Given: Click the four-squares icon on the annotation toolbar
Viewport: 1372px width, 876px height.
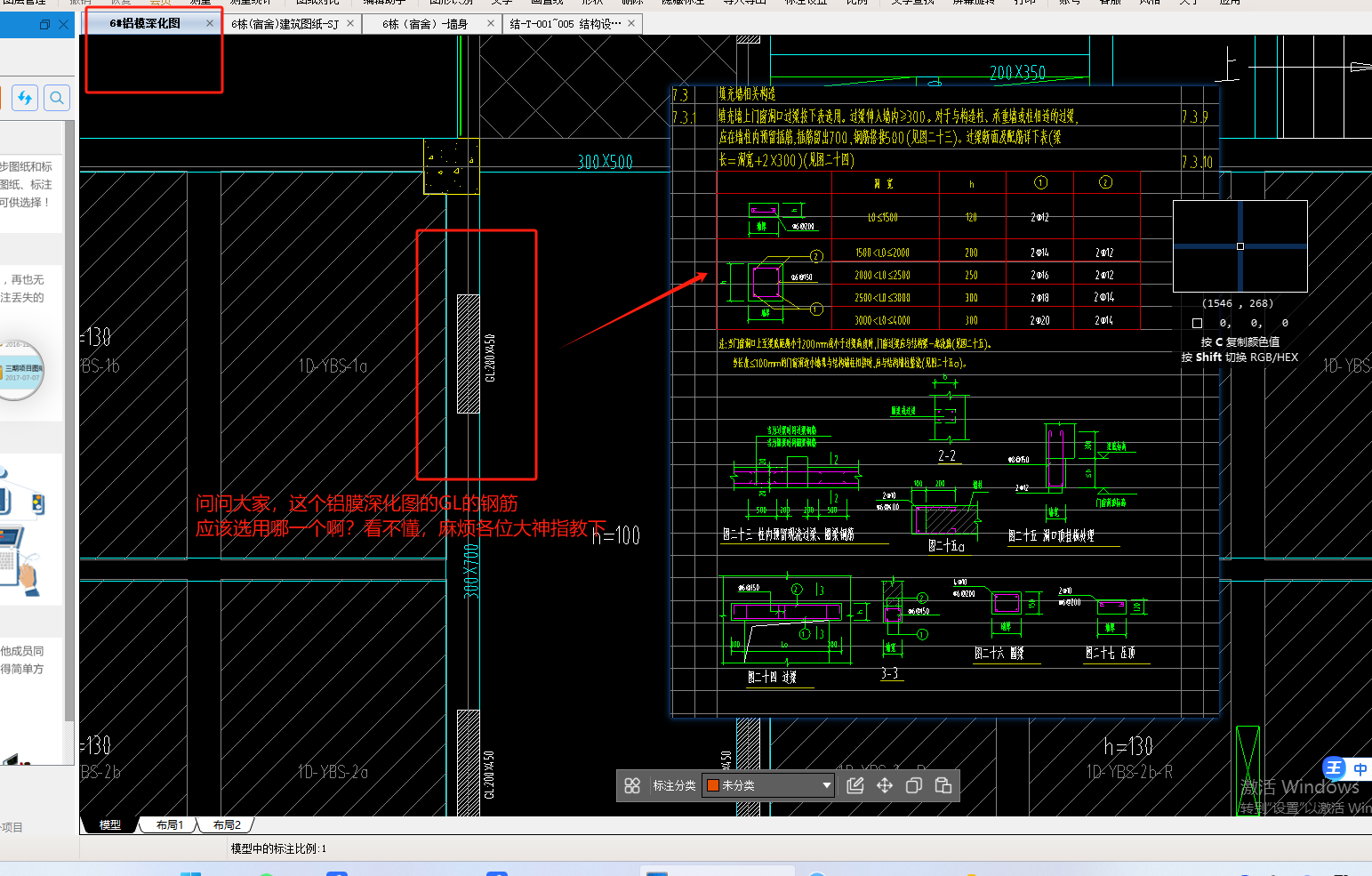Looking at the screenshot, I should click(x=632, y=785).
